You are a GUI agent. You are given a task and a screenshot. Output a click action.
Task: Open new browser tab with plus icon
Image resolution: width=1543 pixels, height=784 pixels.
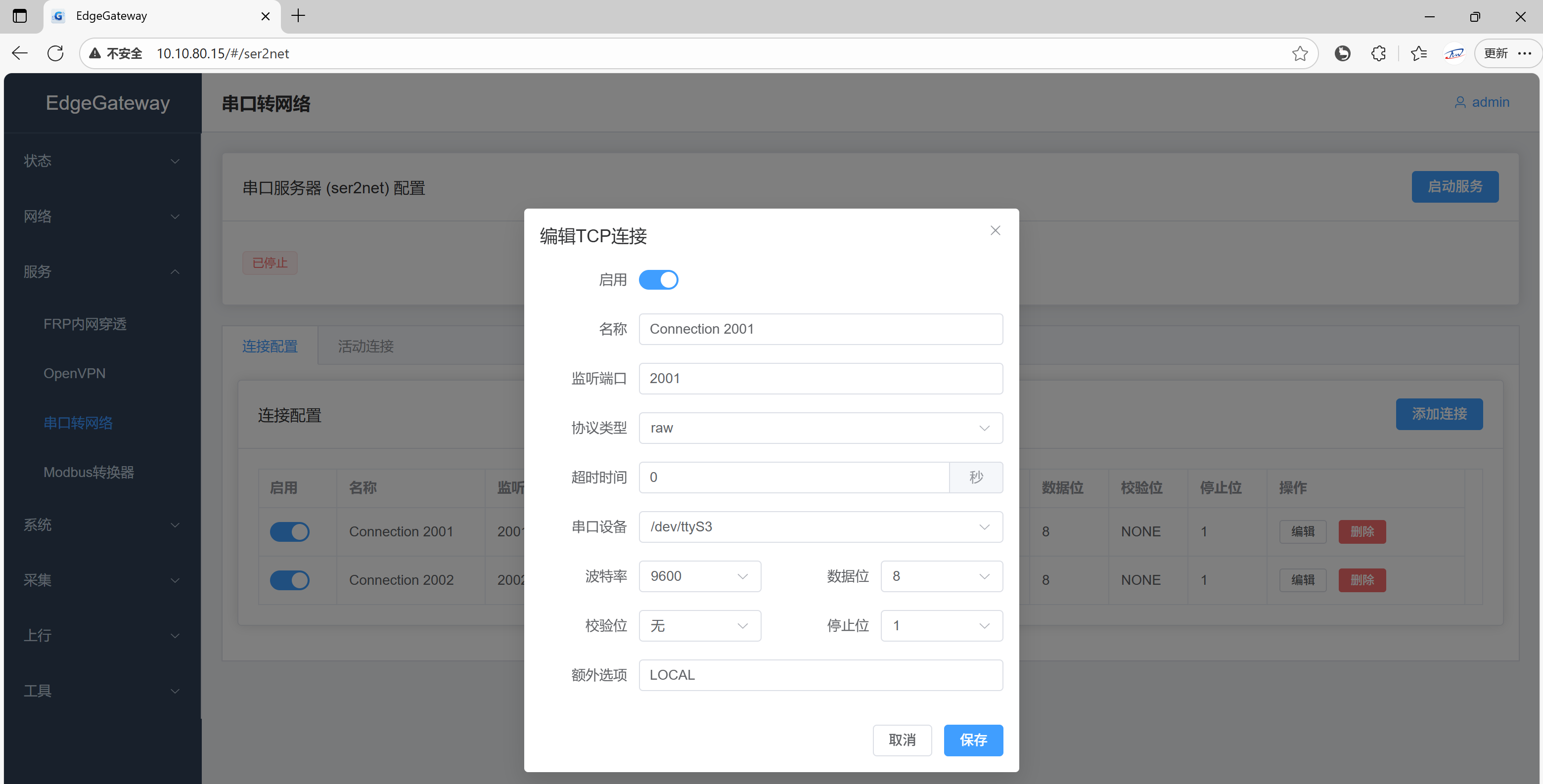pos(298,16)
